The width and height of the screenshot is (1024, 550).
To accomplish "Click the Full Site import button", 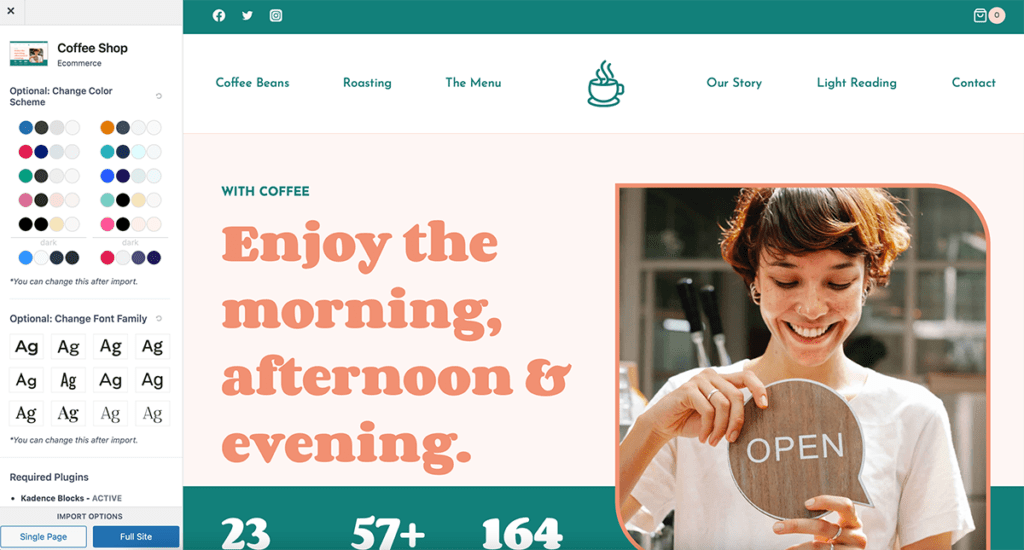I will click(136, 537).
